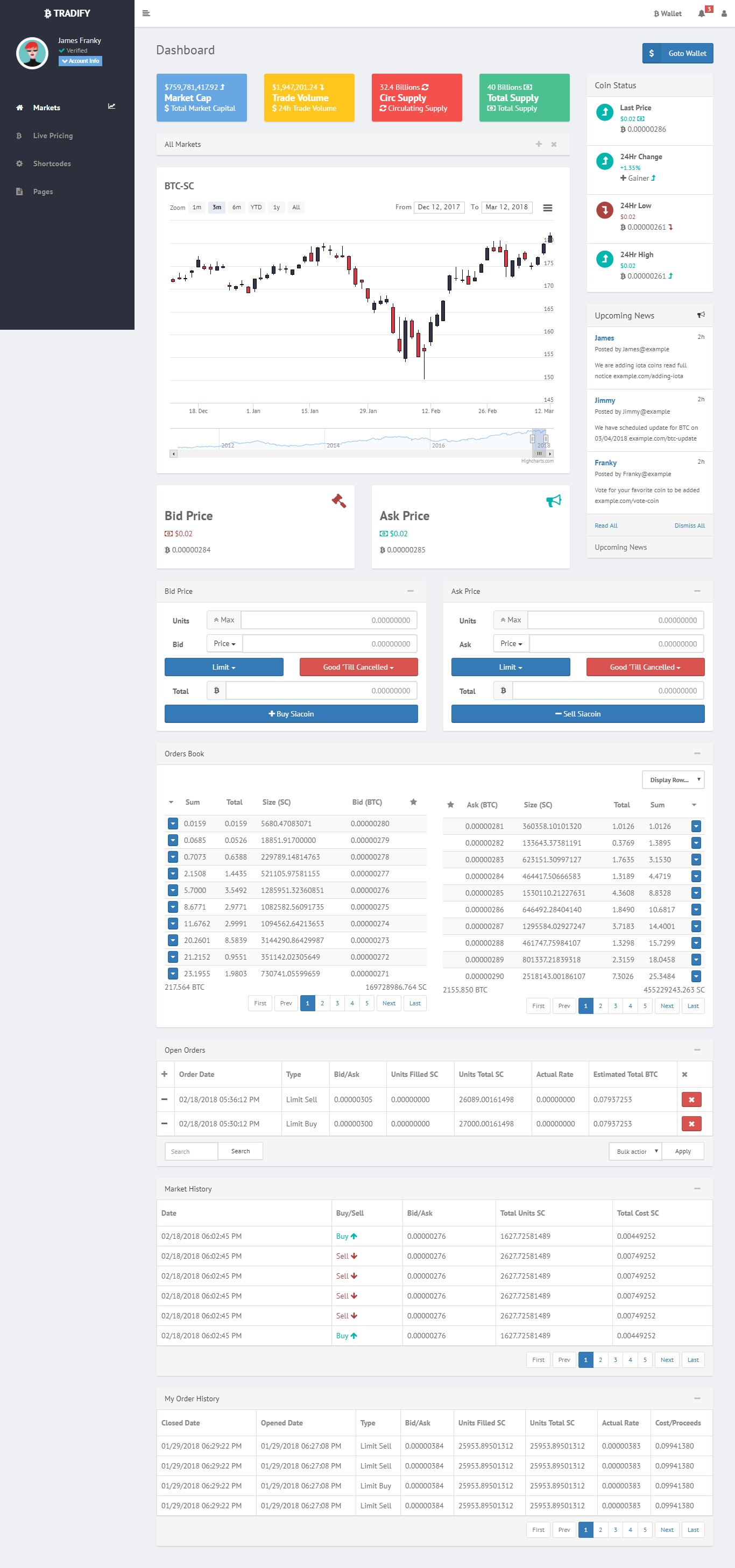Image resolution: width=735 pixels, height=1568 pixels.
Task: Click the Last Price up-arrow icon
Action: [x=605, y=112]
